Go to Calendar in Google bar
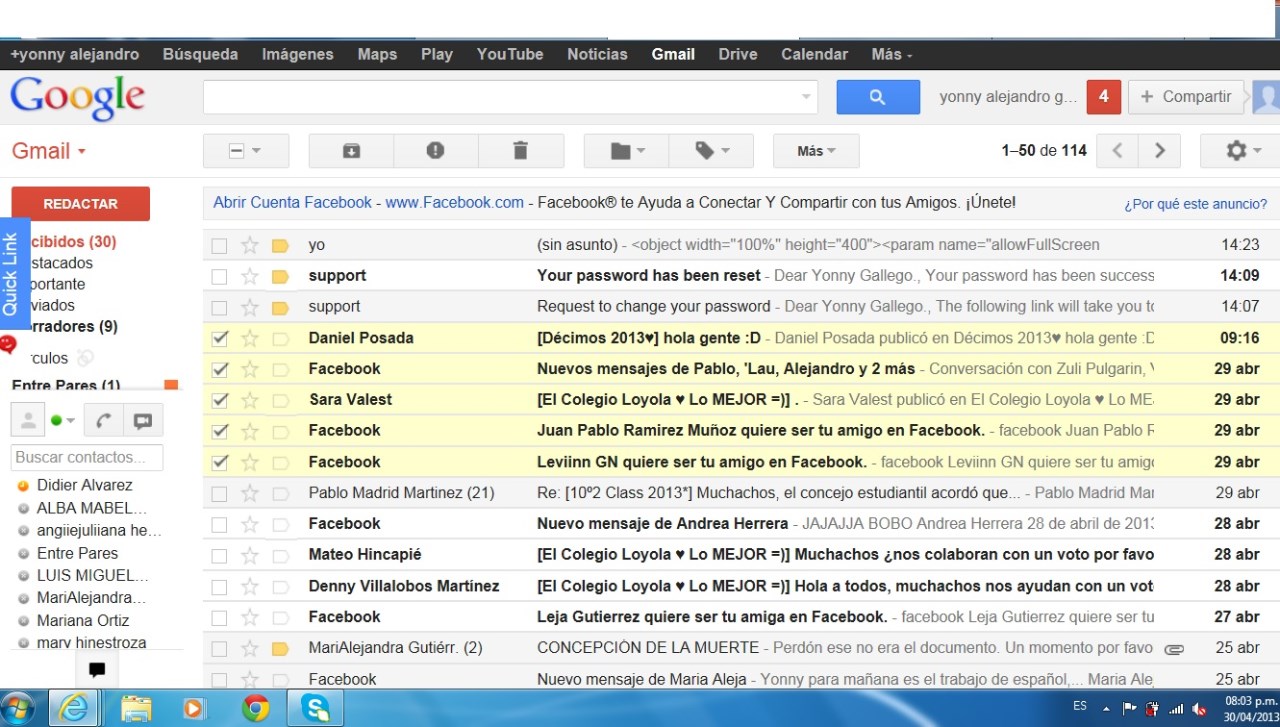 pyautogui.click(x=814, y=54)
